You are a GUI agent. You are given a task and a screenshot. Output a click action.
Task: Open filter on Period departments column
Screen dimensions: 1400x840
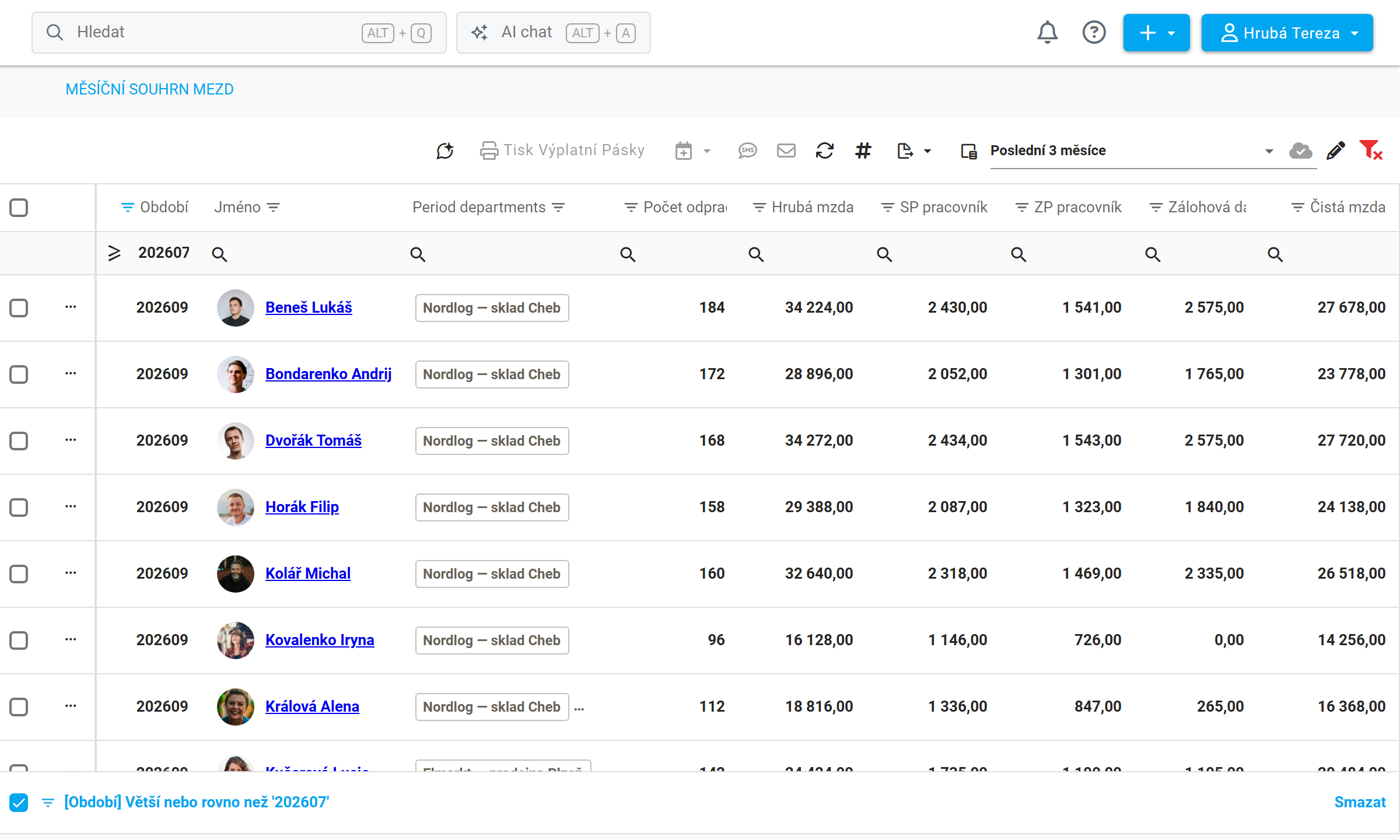tap(558, 207)
